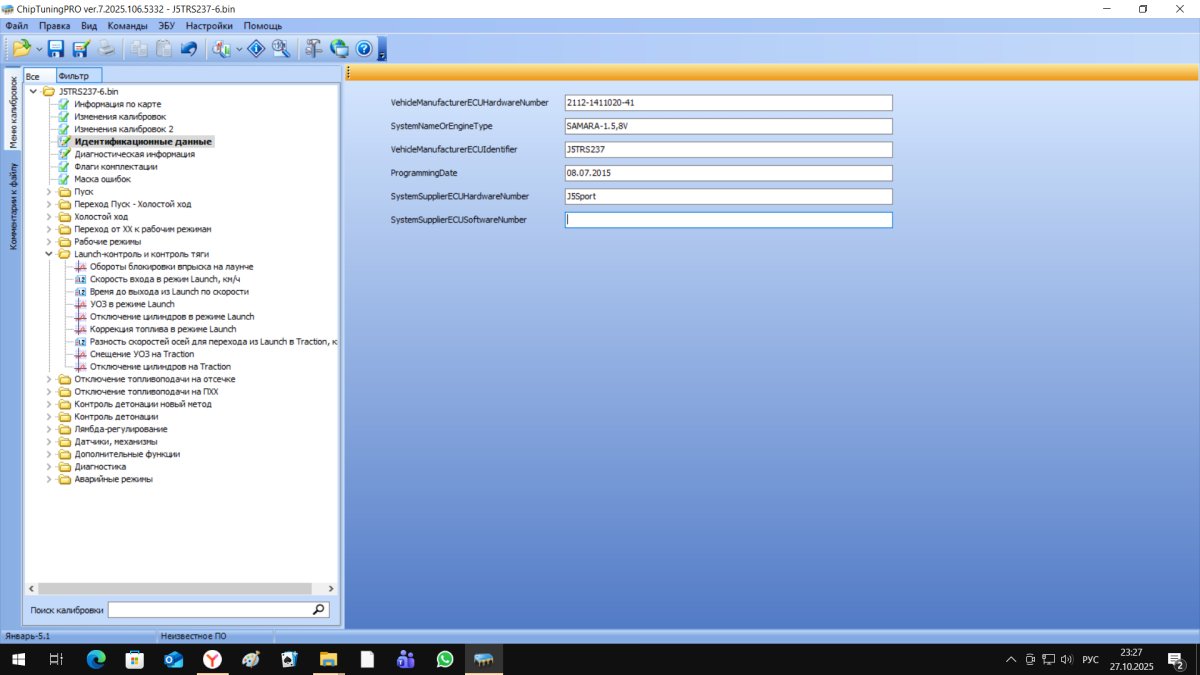
Task: Select Отключение цилиндров на Traction
Action: click(160, 367)
